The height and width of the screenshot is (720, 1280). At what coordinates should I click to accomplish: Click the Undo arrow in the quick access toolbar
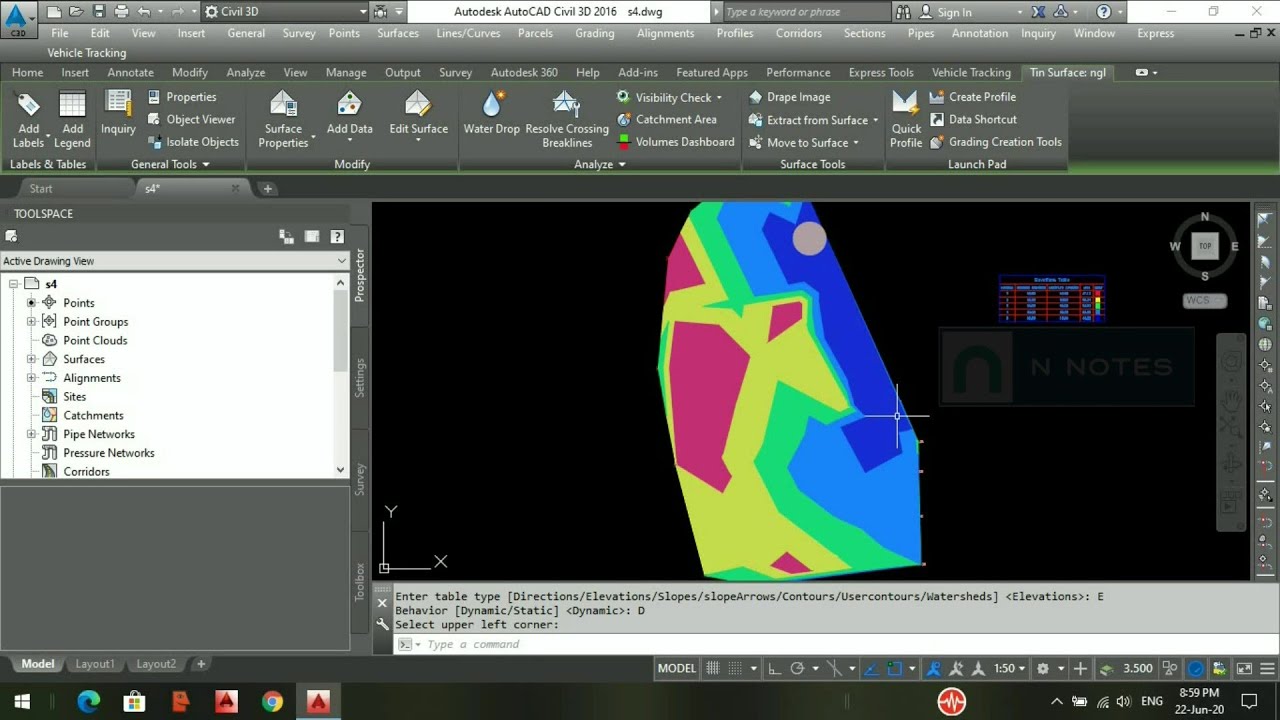pyautogui.click(x=144, y=12)
